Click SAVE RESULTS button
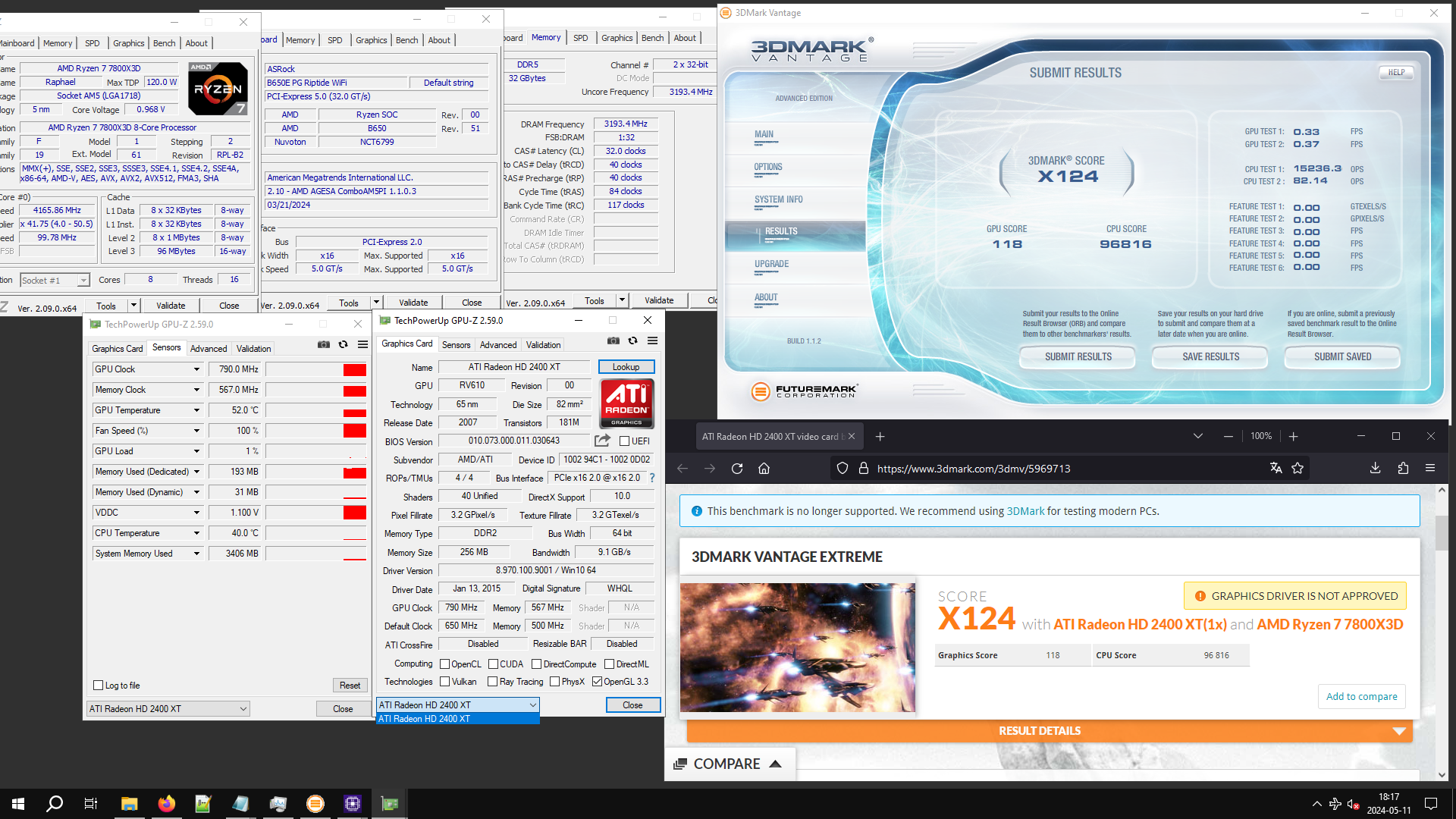The height and width of the screenshot is (819, 1456). click(1210, 356)
